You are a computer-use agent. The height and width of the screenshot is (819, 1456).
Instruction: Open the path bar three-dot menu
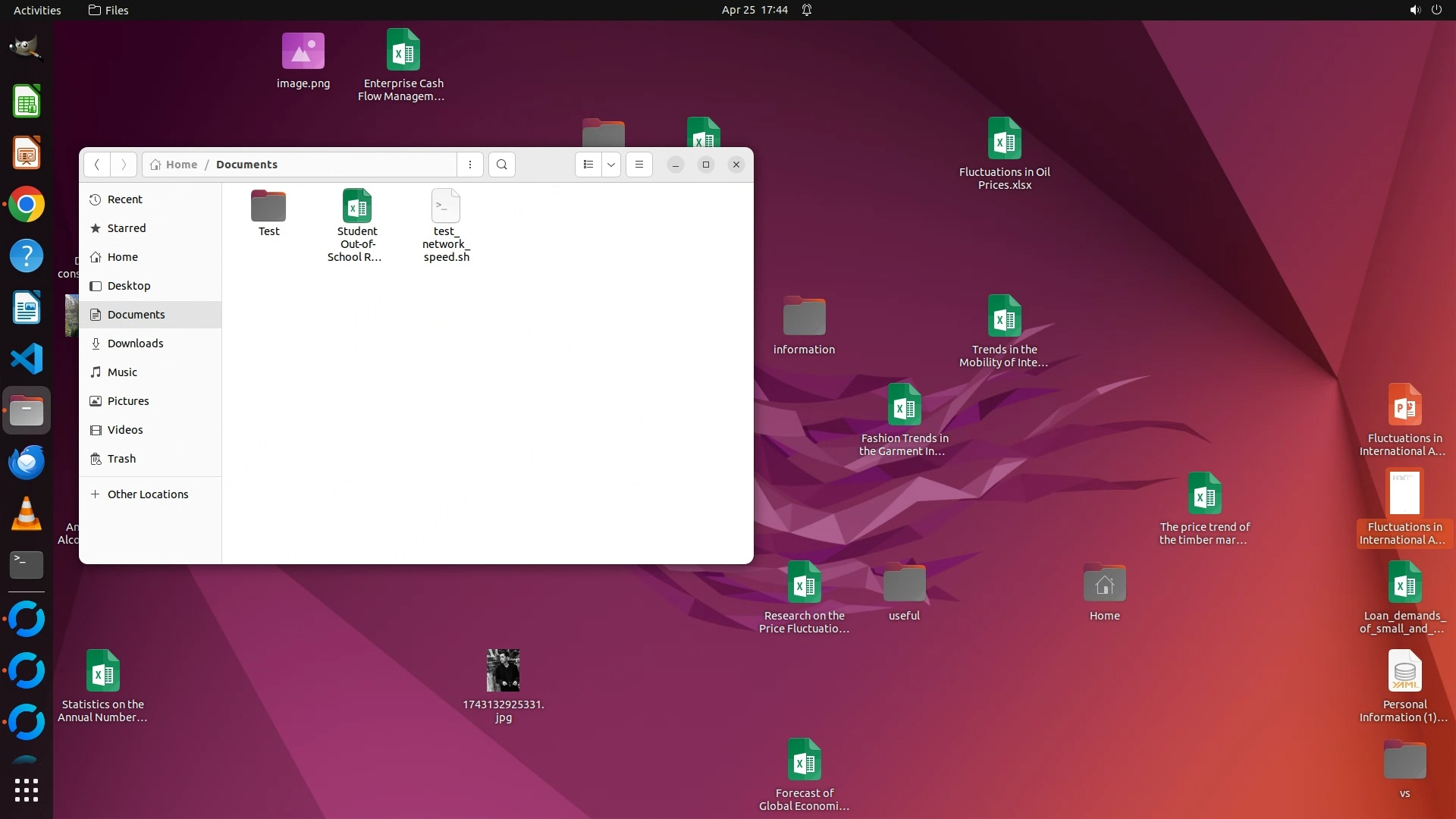click(470, 165)
